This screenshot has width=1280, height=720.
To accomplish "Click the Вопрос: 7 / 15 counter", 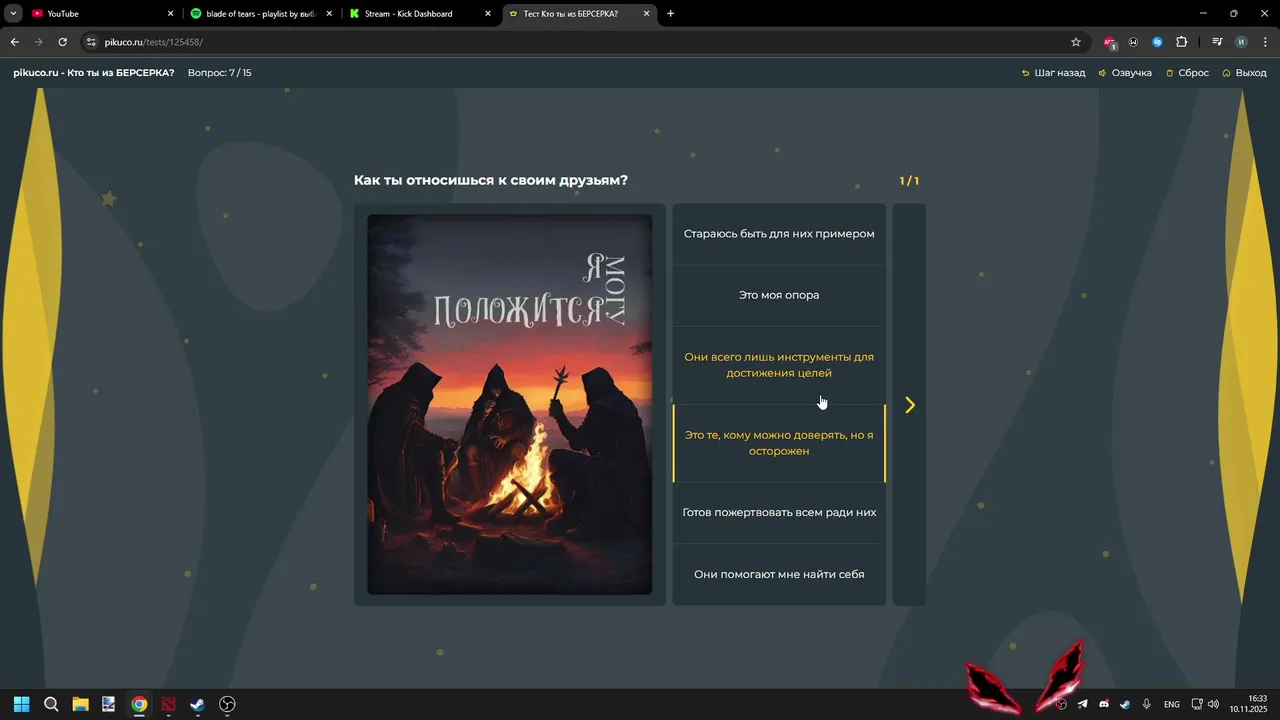I will 220,73.
